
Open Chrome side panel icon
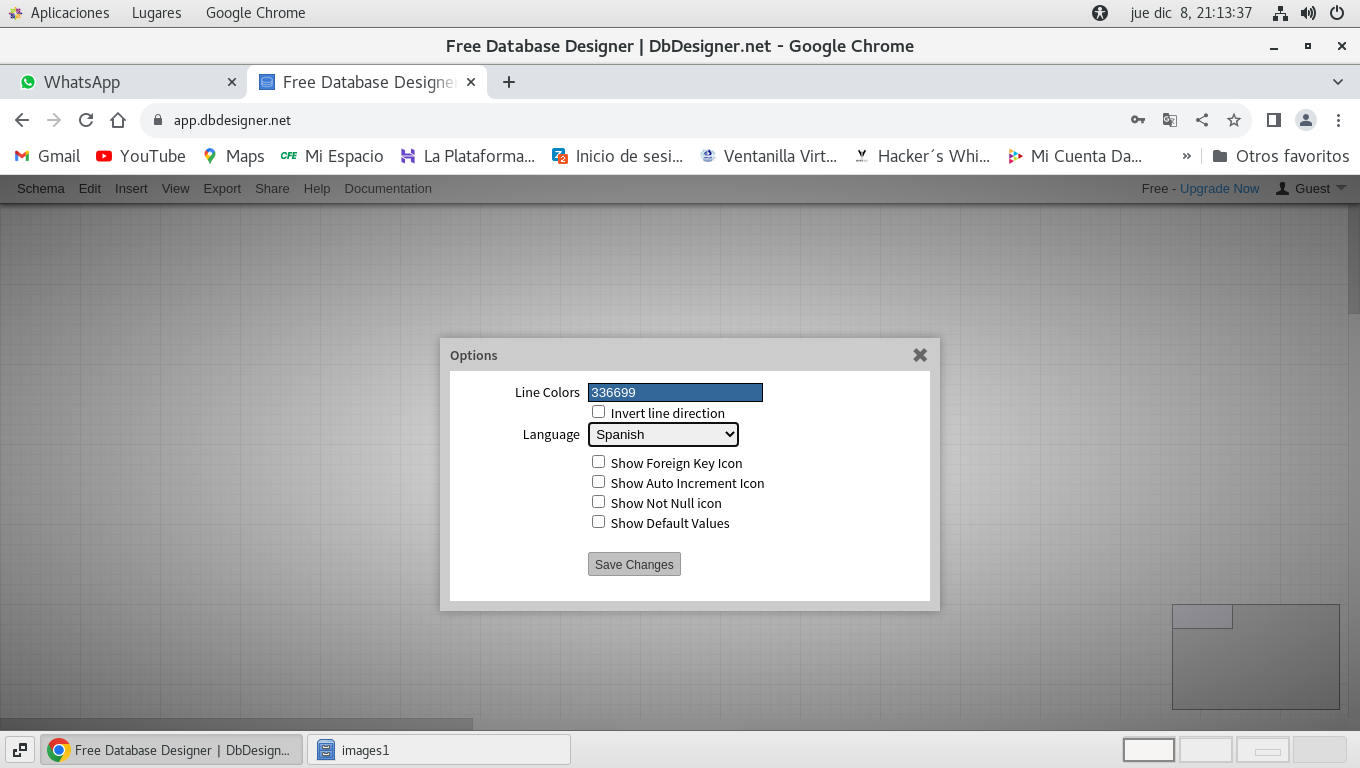1273,120
